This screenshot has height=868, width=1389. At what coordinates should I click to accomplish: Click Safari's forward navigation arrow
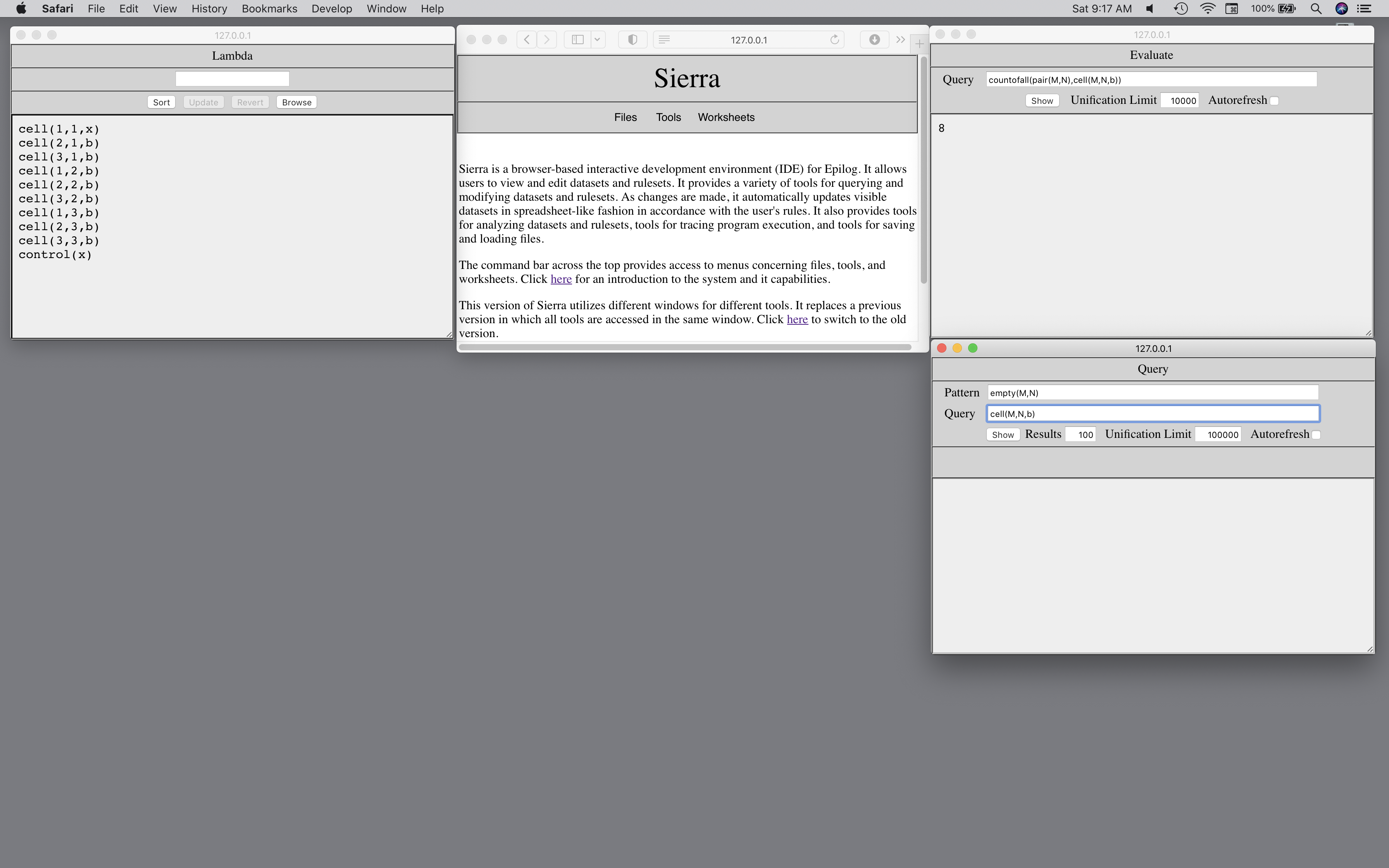point(547,40)
